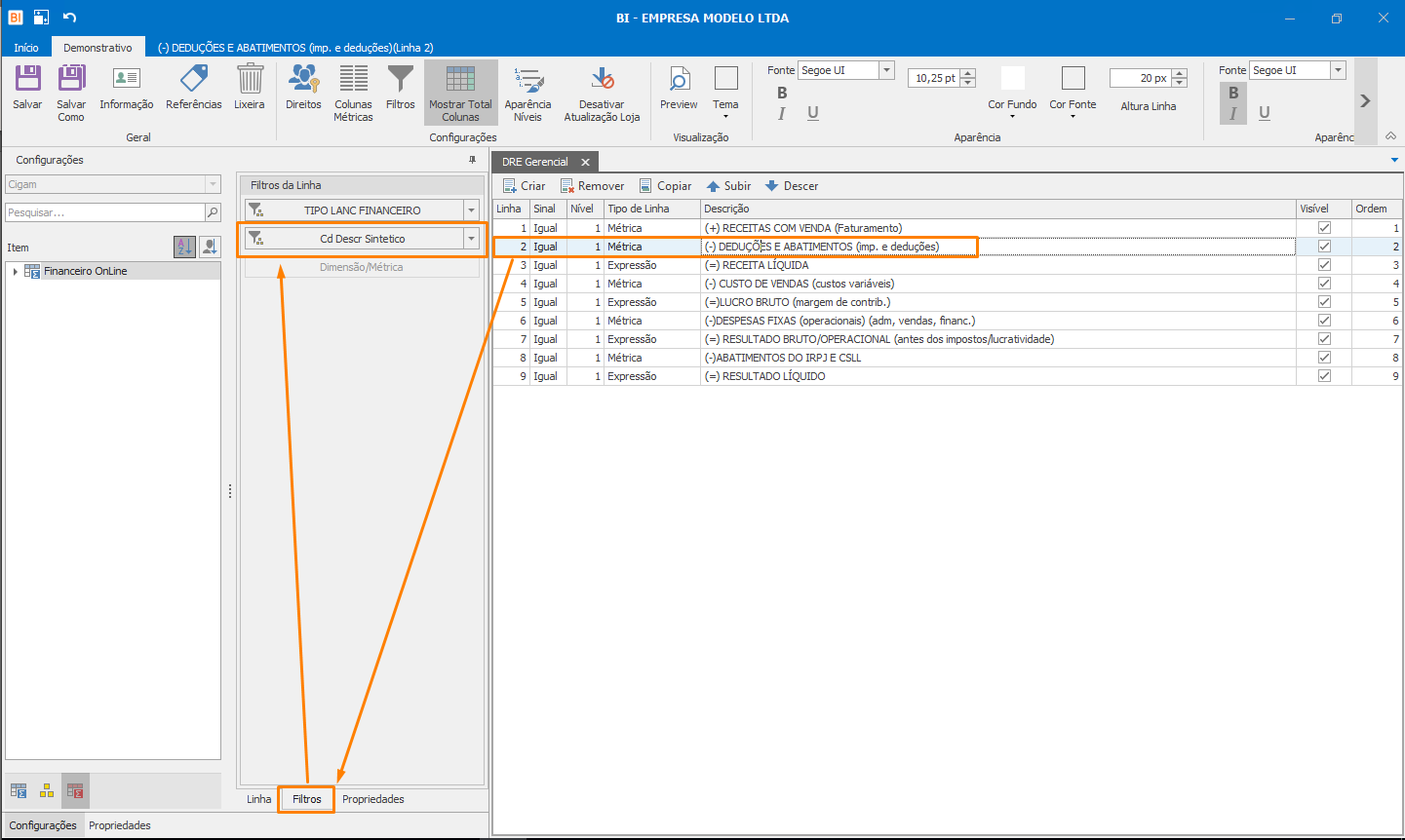Switch to the Início ribbon tab
This screenshot has height=840, width=1405.
tap(26, 48)
